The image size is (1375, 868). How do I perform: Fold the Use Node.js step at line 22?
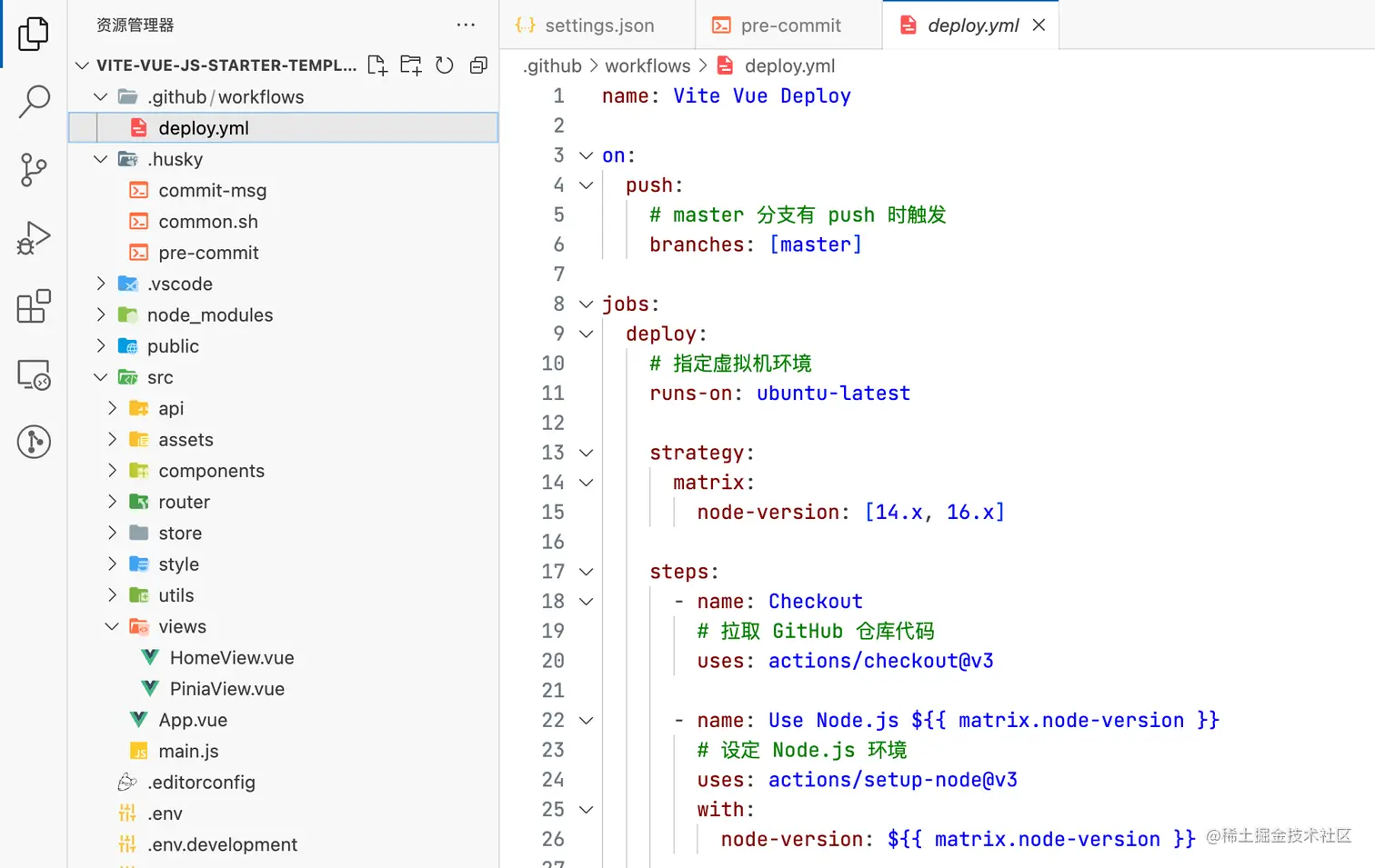[587, 721]
